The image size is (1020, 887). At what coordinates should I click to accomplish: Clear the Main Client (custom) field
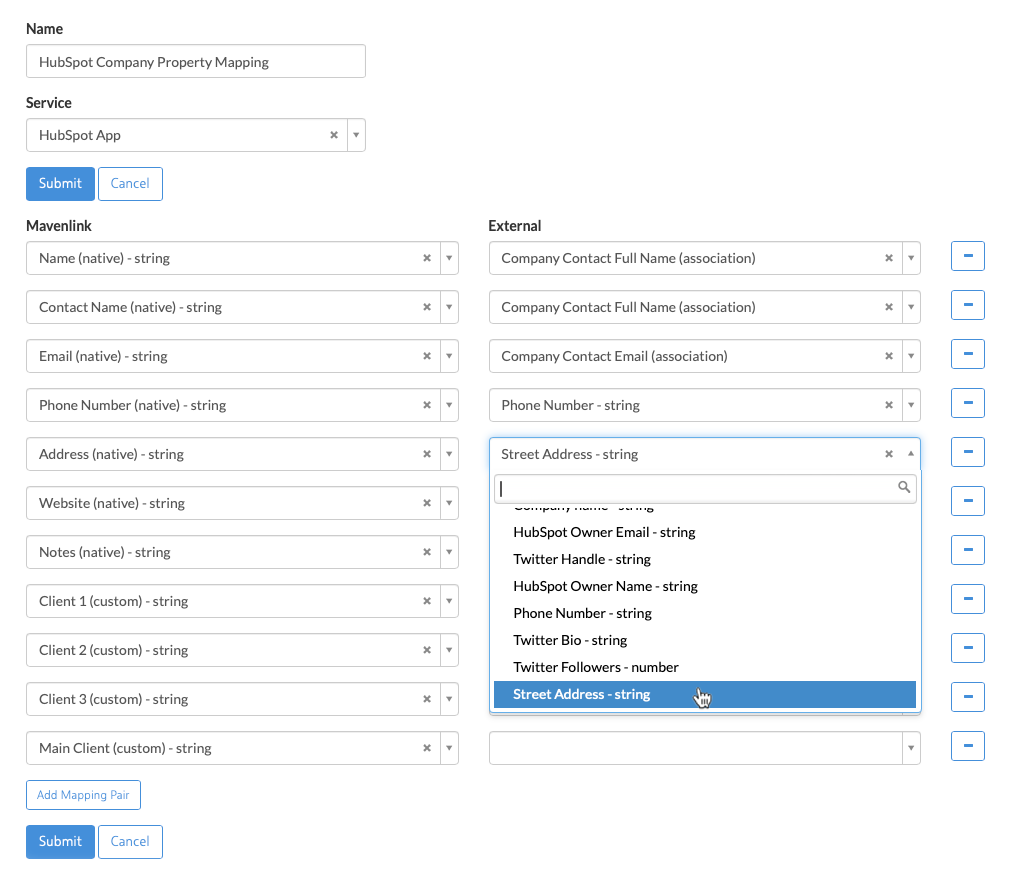click(427, 748)
